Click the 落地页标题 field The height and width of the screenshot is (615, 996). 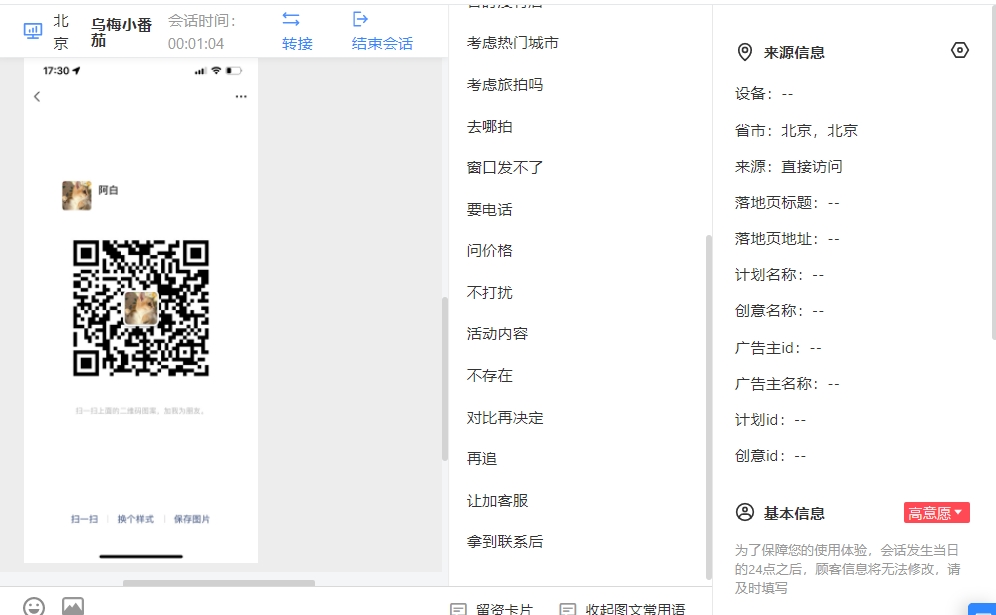(x=788, y=203)
